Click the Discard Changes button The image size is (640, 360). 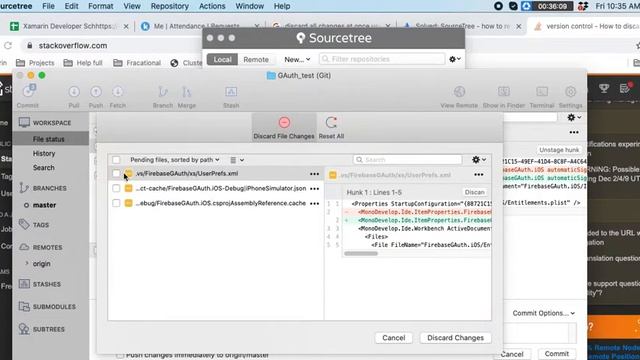coord(455,338)
